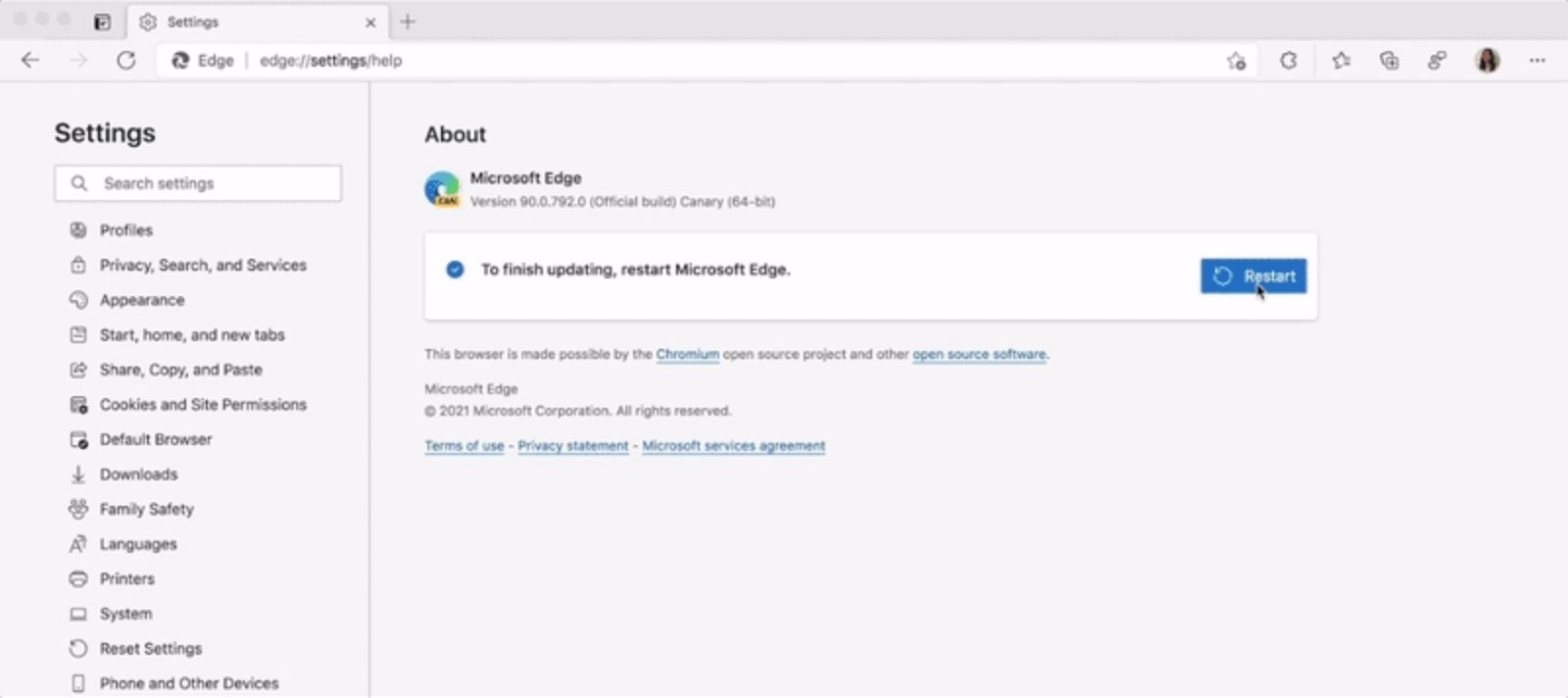Open the Extensions puzzle icon
This screenshot has width=1568, height=698.
point(1289,61)
